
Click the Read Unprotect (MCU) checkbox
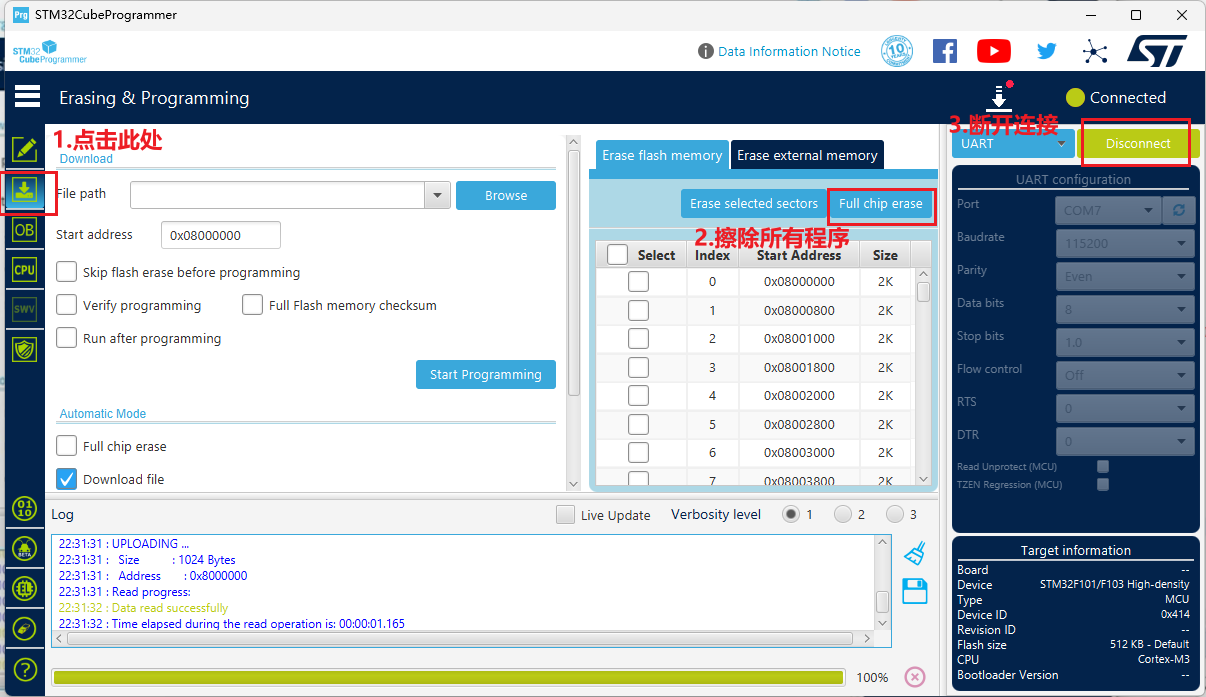coord(1103,467)
